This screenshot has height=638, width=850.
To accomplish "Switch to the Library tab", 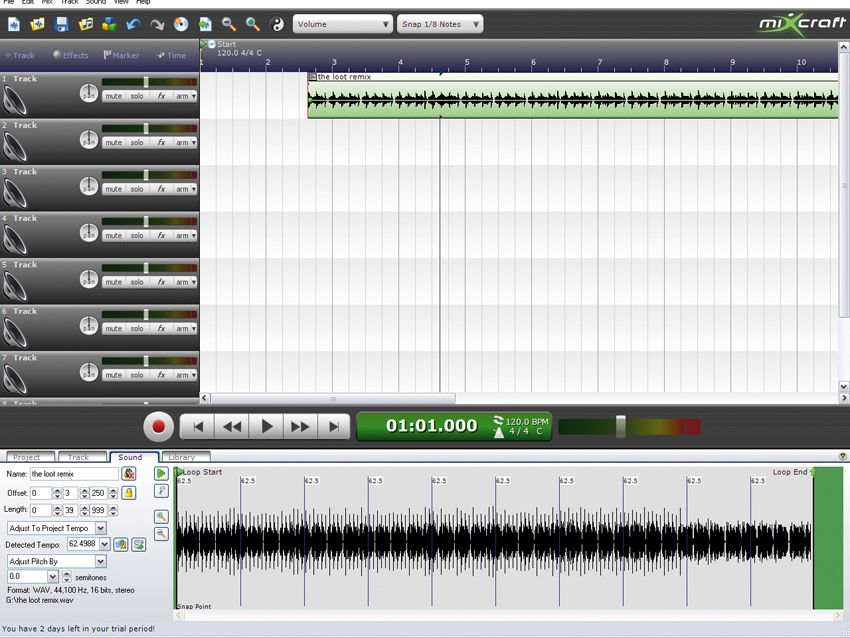I will [183, 457].
